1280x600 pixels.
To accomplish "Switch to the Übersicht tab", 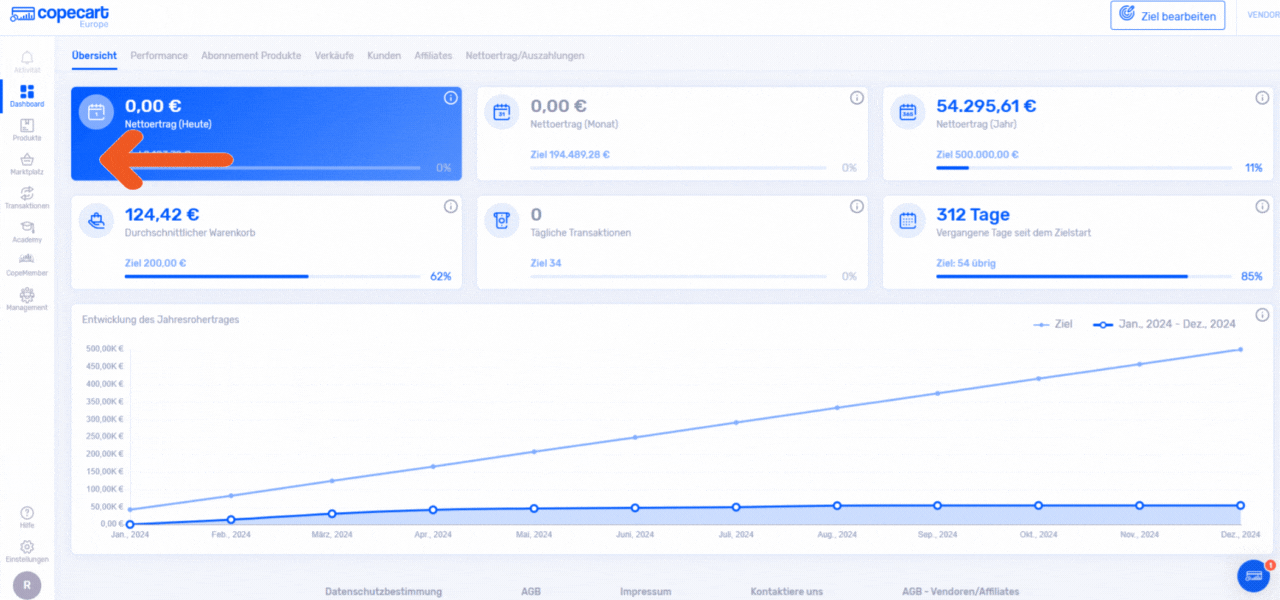I will (x=94, y=56).
